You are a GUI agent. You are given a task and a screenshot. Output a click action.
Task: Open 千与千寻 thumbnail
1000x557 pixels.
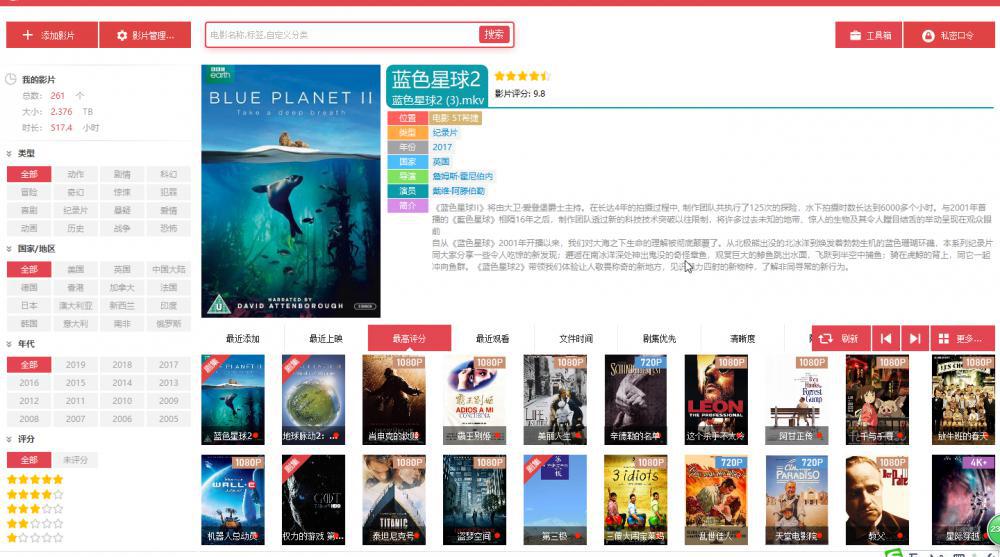pyautogui.click(x=878, y=399)
